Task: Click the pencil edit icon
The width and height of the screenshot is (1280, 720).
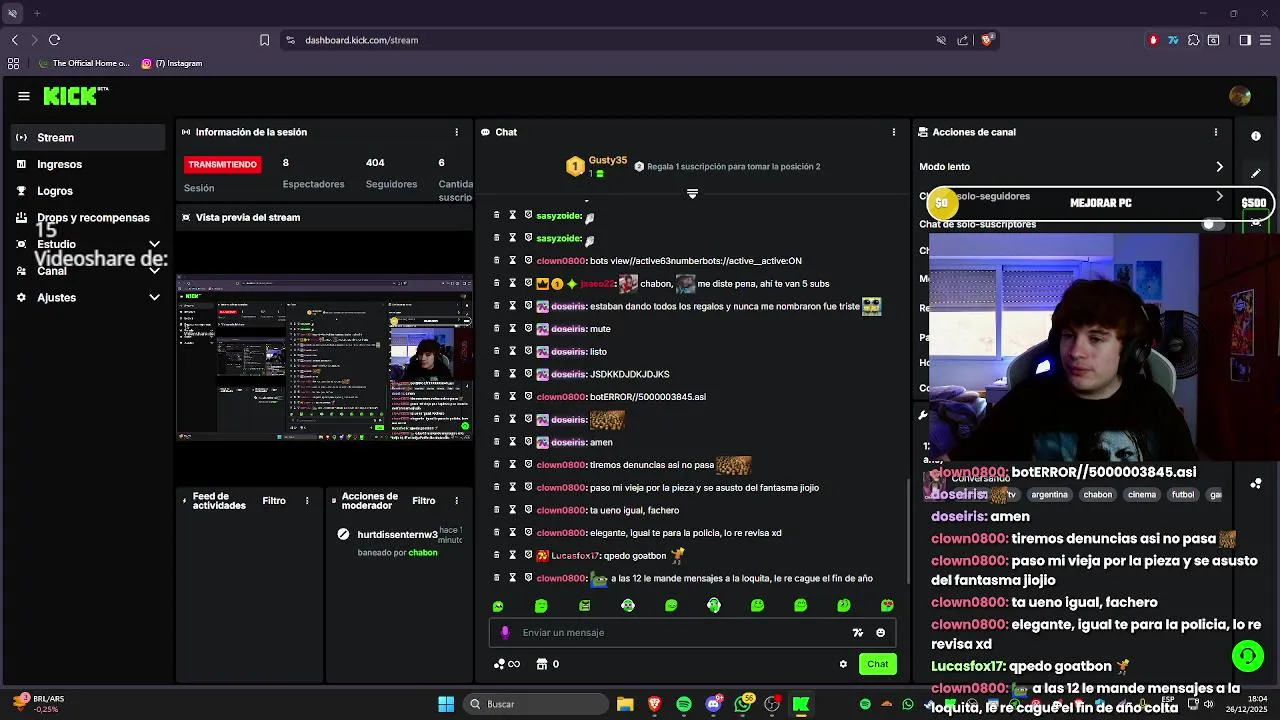Action: coord(1256,173)
